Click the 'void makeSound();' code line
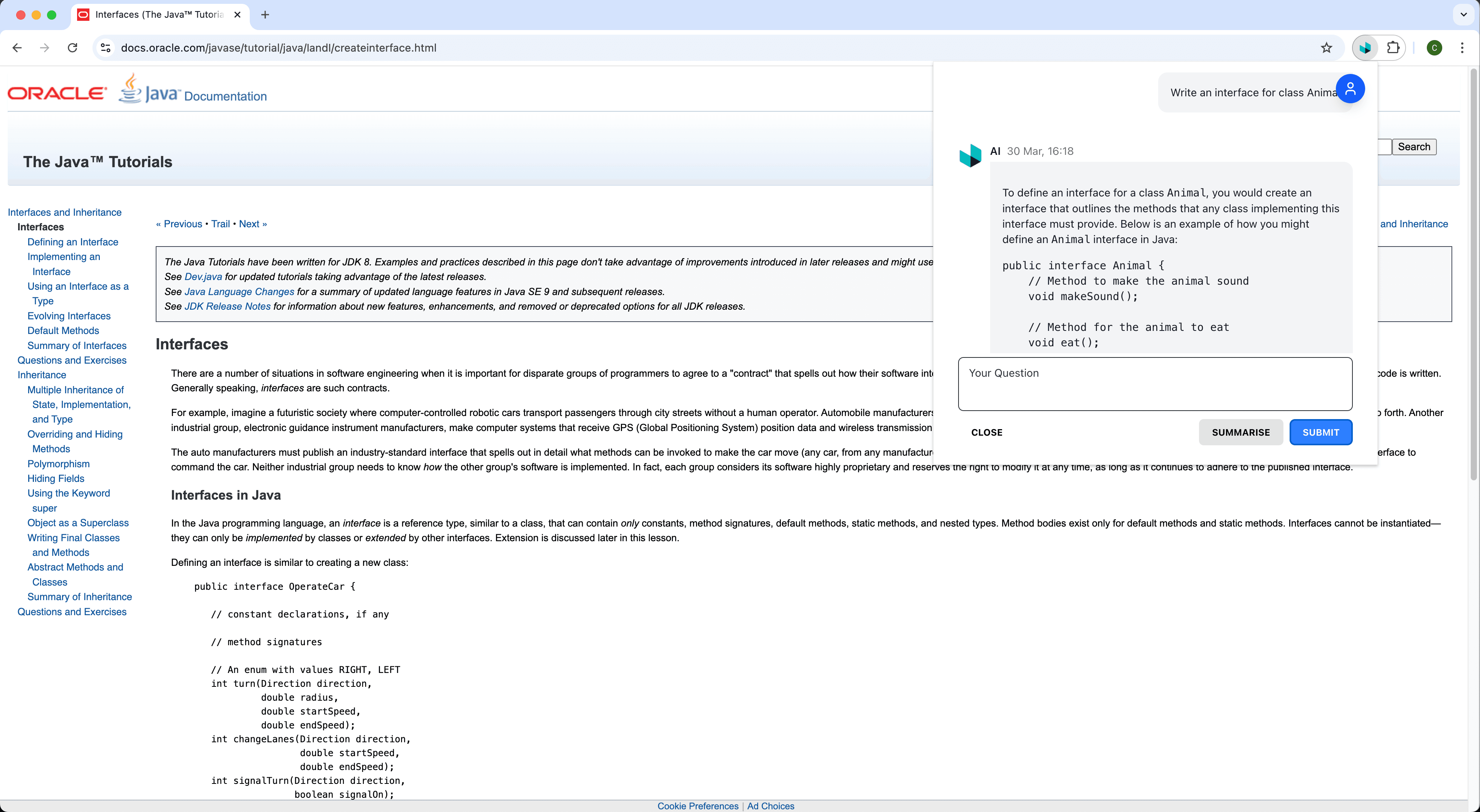1480x812 pixels. [1082, 296]
